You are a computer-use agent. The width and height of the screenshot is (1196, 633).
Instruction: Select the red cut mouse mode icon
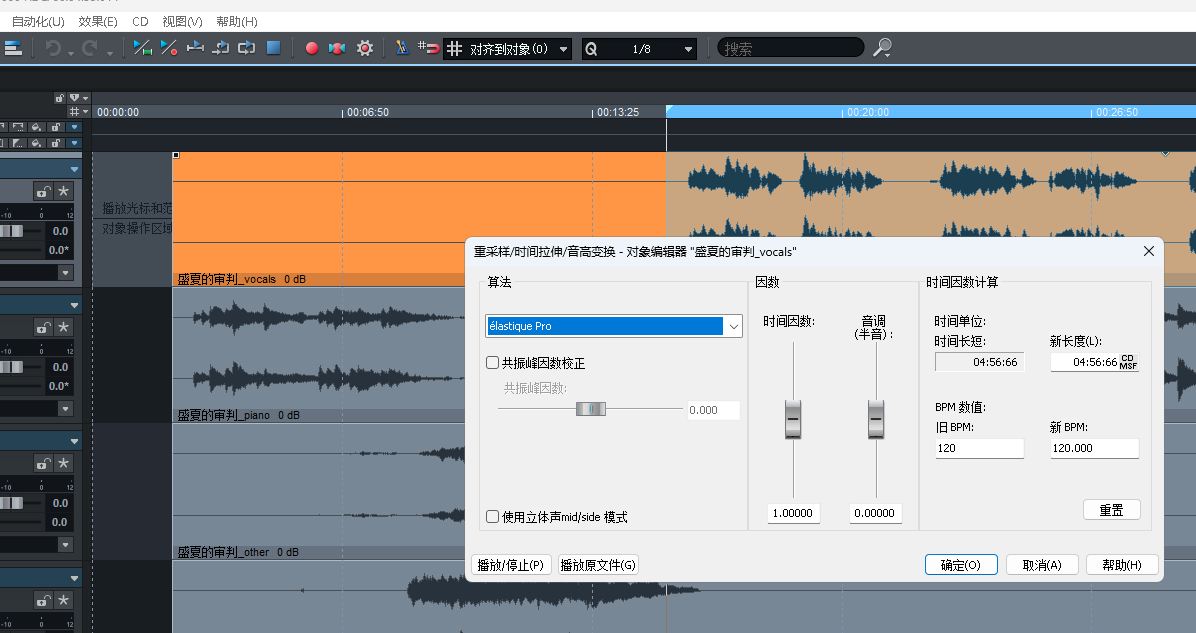(169, 48)
